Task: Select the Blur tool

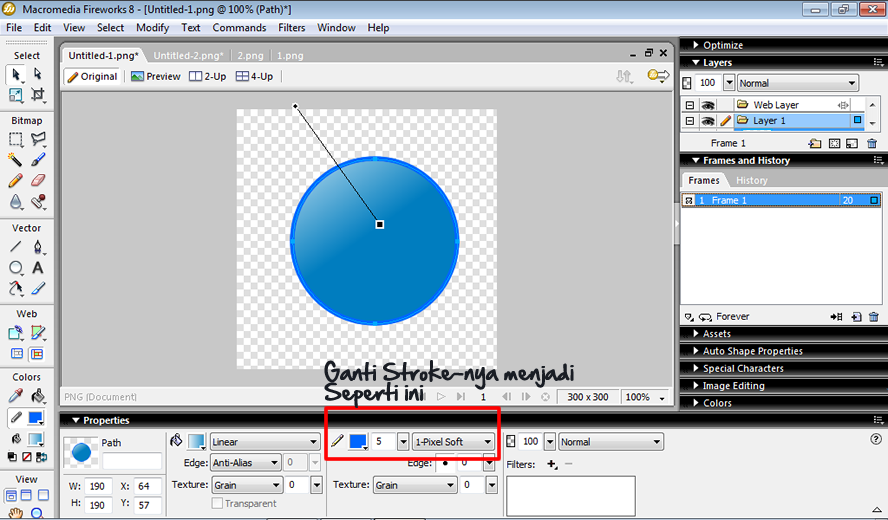Action: tap(16, 202)
